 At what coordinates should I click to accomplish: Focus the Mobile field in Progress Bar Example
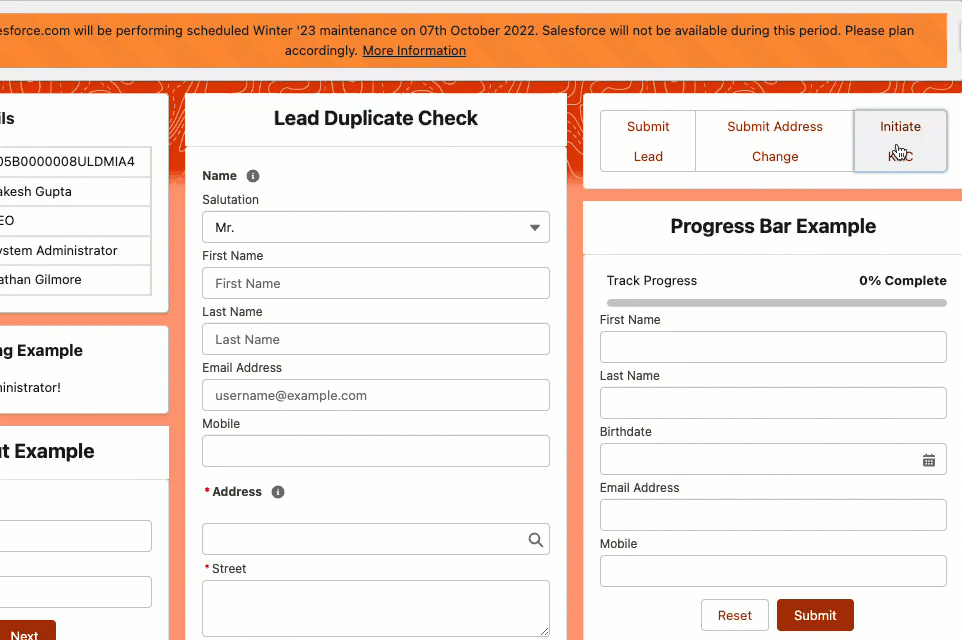[x=773, y=571]
